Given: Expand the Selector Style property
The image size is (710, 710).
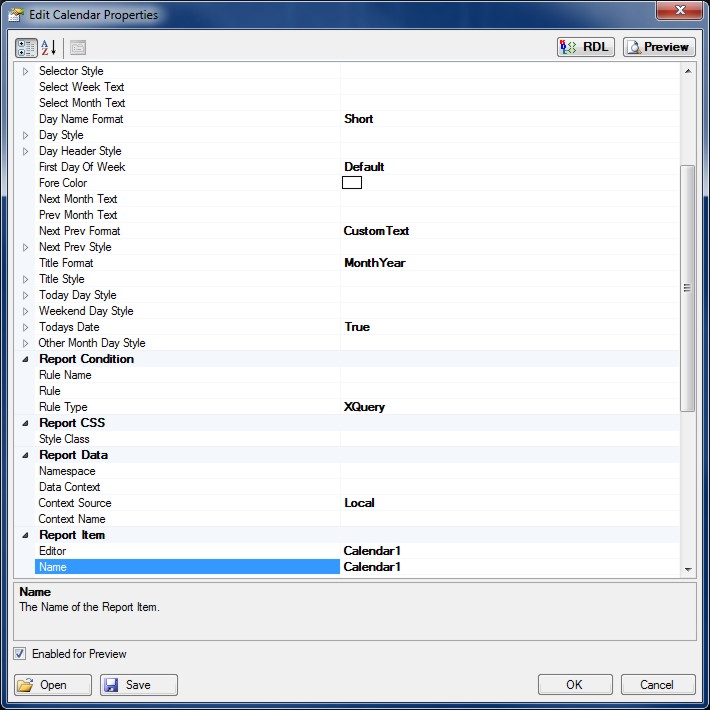Looking at the screenshot, I should [26, 71].
